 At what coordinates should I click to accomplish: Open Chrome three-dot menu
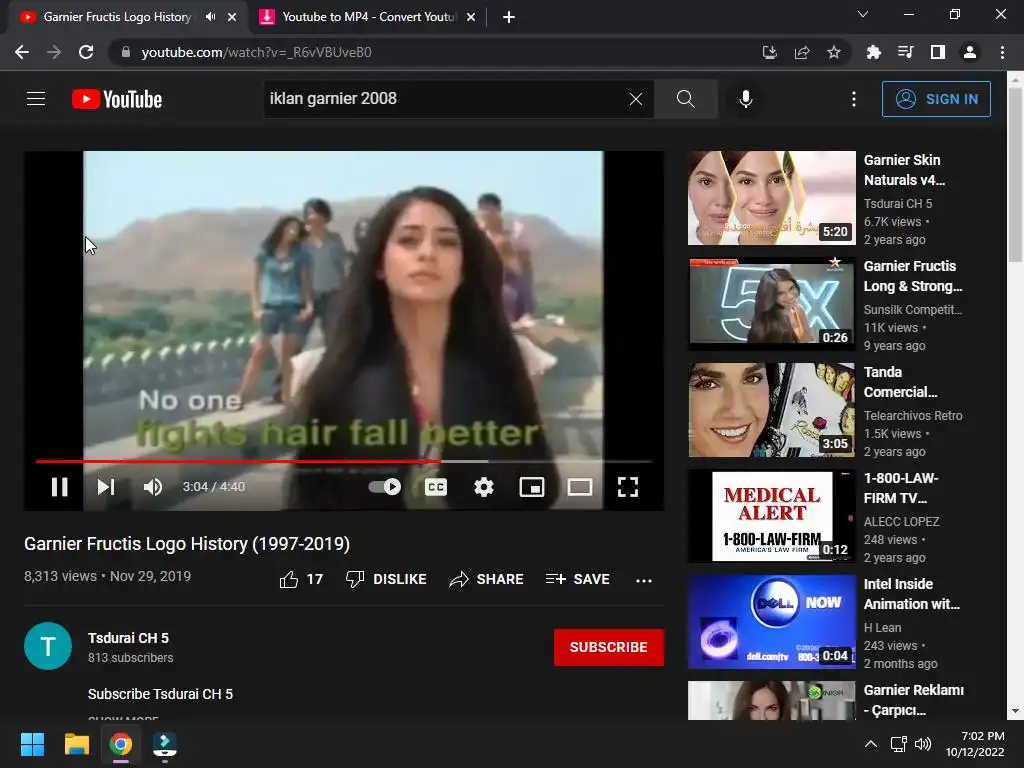(x=1002, y=52)
